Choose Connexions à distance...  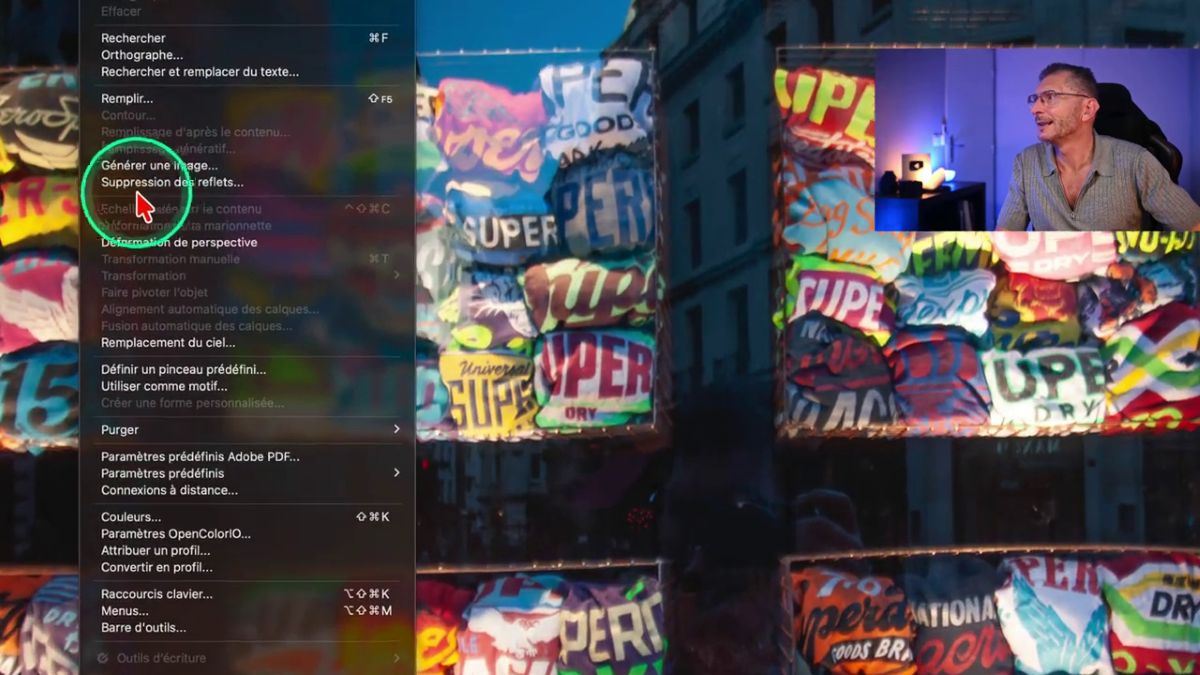pos(169,490)
